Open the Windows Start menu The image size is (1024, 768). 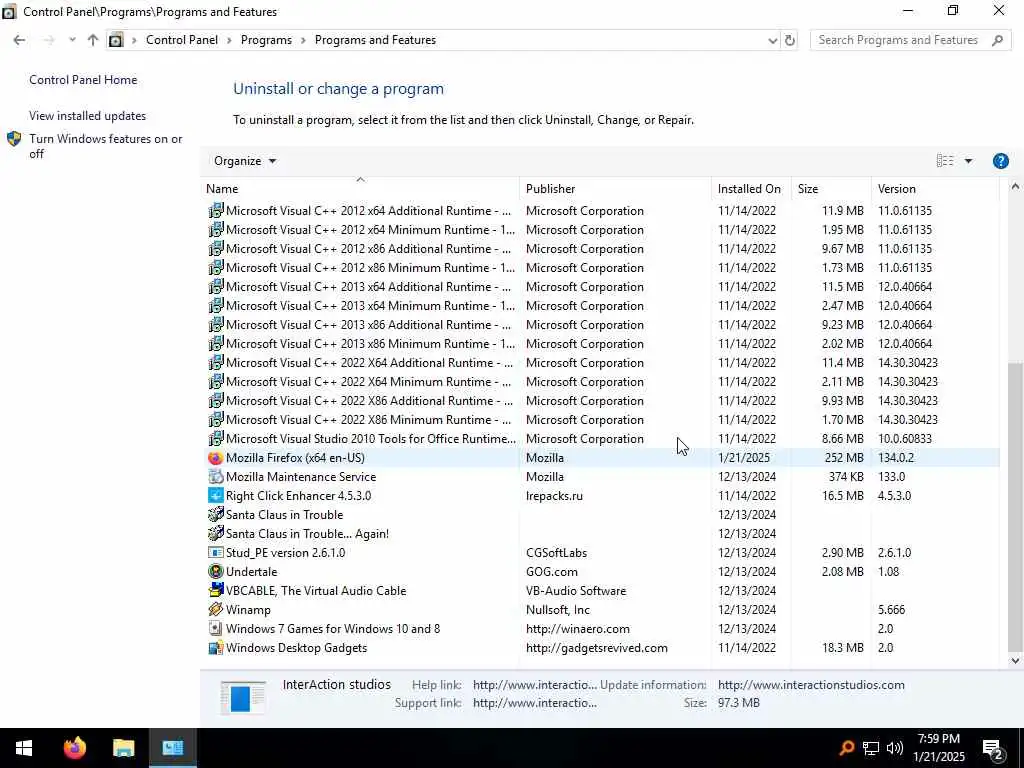pos(24,747)
